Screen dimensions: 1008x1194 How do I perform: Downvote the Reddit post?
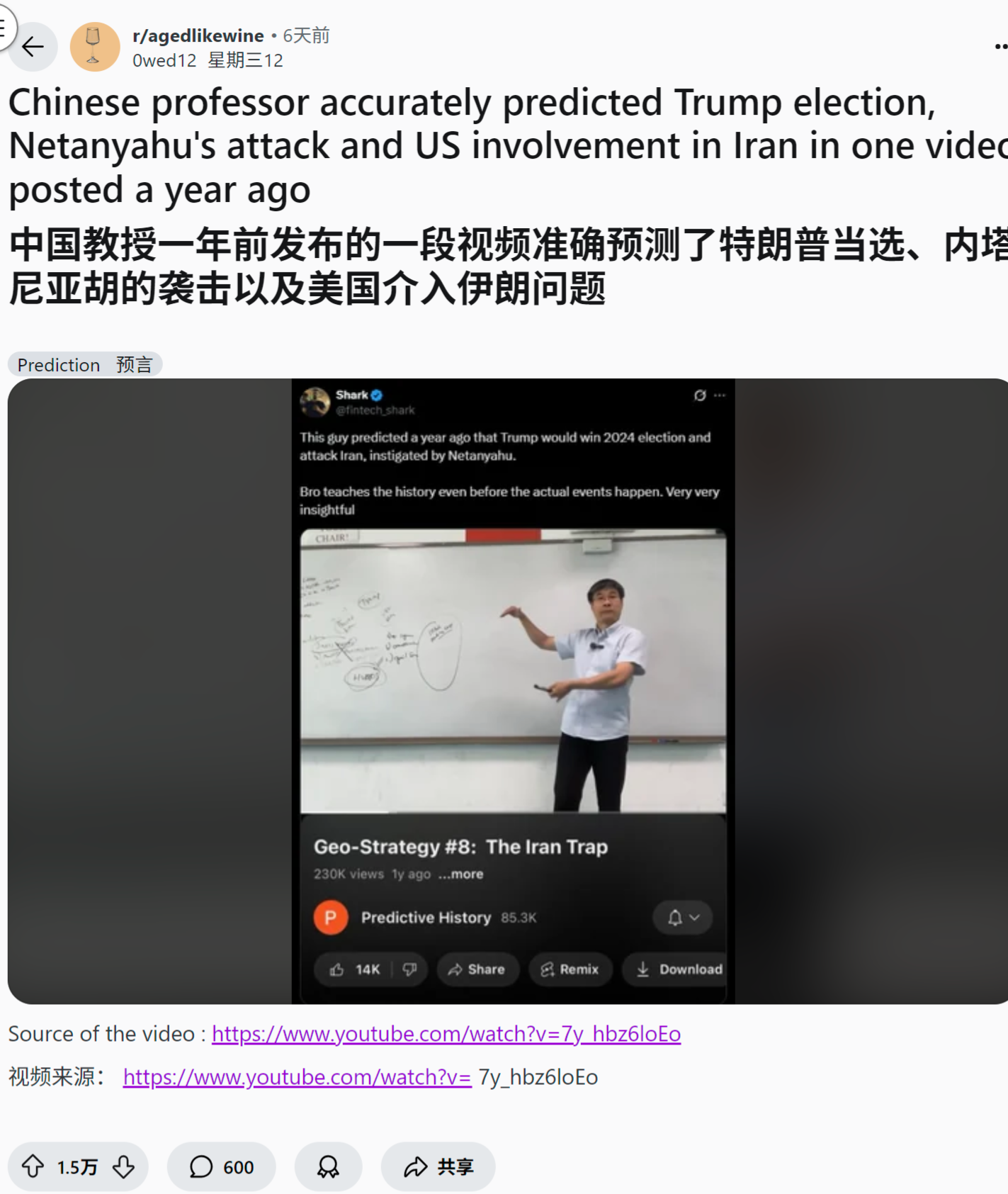point(124,1166)
